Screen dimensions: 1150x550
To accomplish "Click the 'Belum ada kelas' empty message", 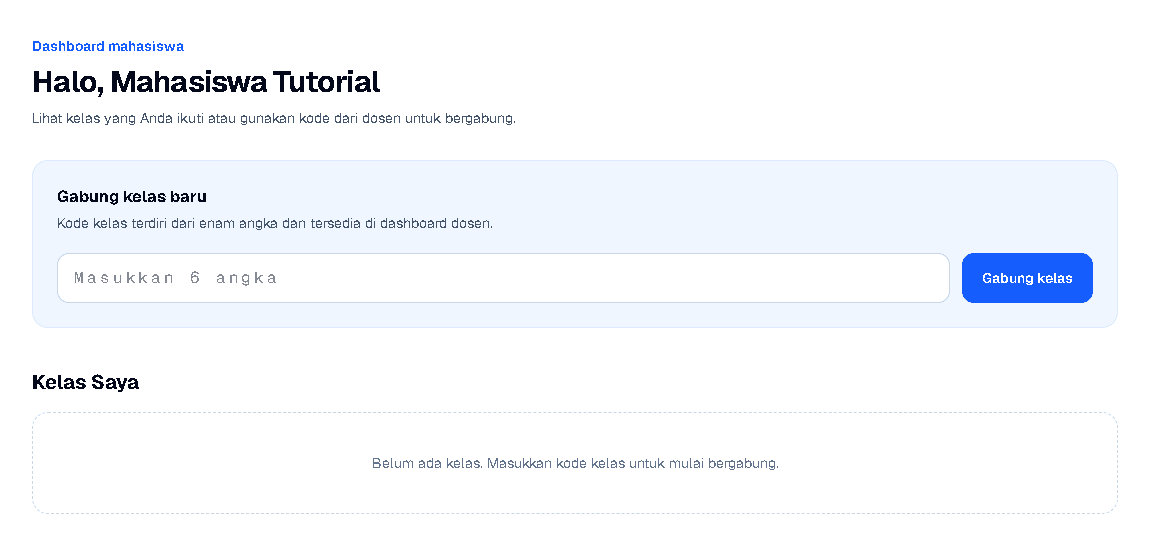I will tap(575, 463).
